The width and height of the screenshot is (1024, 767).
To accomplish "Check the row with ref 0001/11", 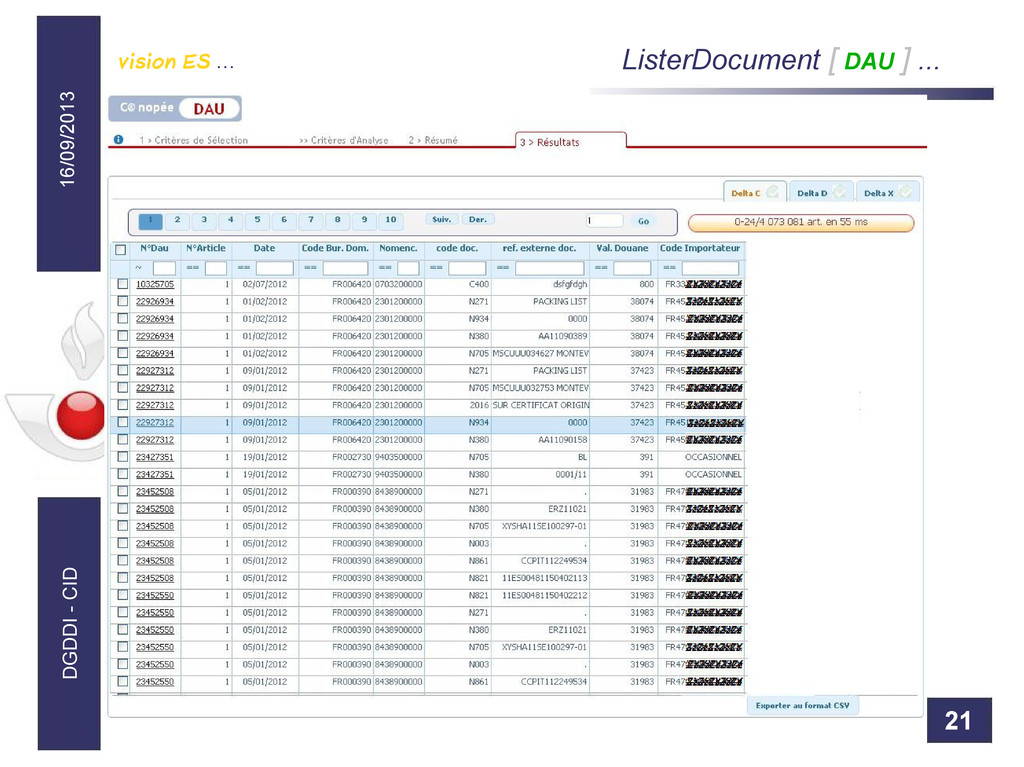I will (122, 474).
